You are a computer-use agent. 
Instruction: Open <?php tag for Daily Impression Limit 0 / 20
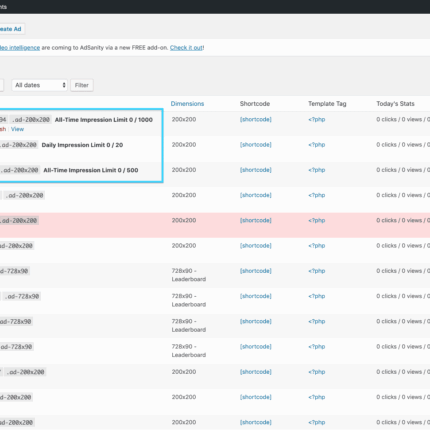point(317,145)
